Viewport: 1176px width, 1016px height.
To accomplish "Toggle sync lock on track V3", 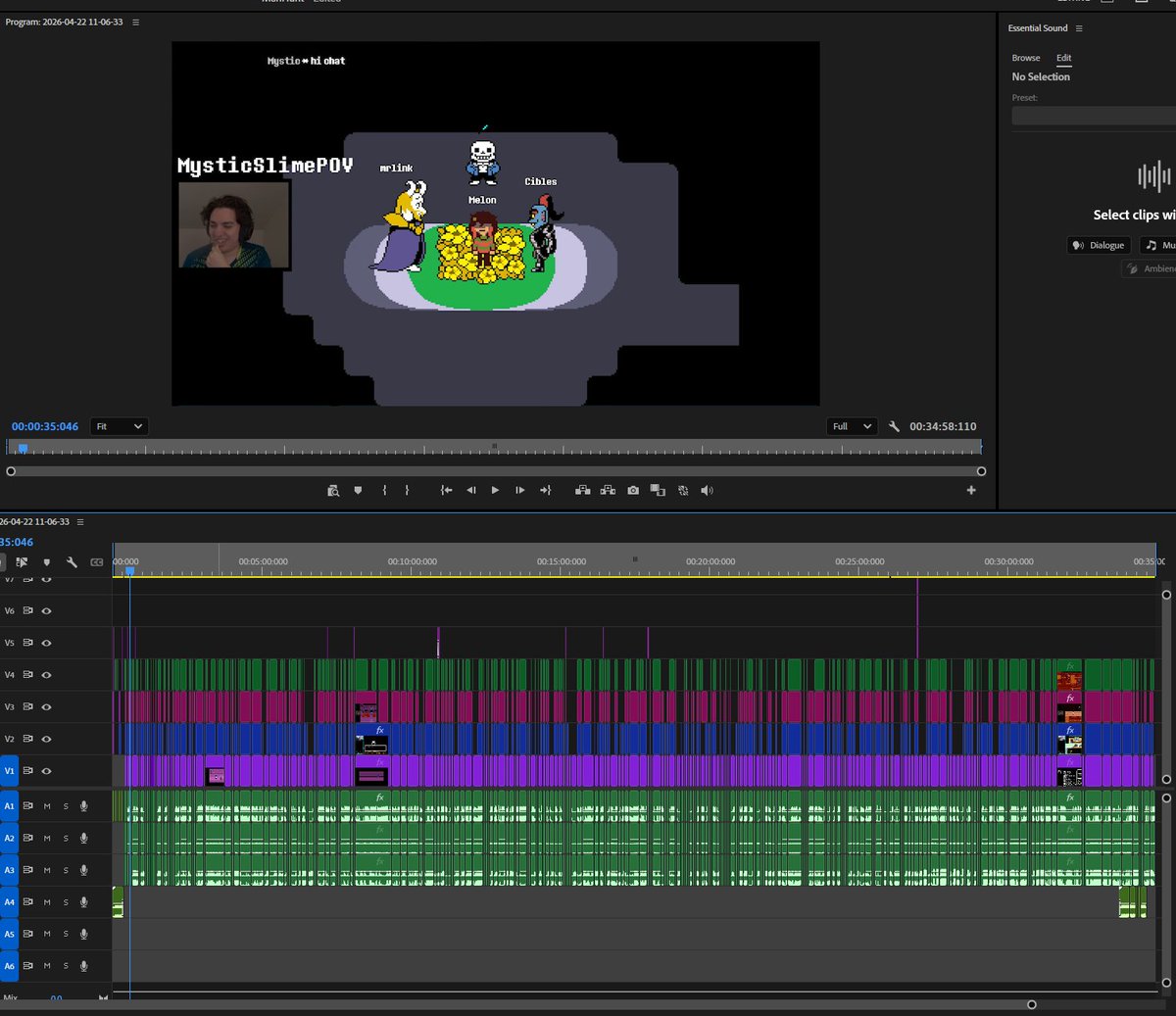I will (28, 706).
